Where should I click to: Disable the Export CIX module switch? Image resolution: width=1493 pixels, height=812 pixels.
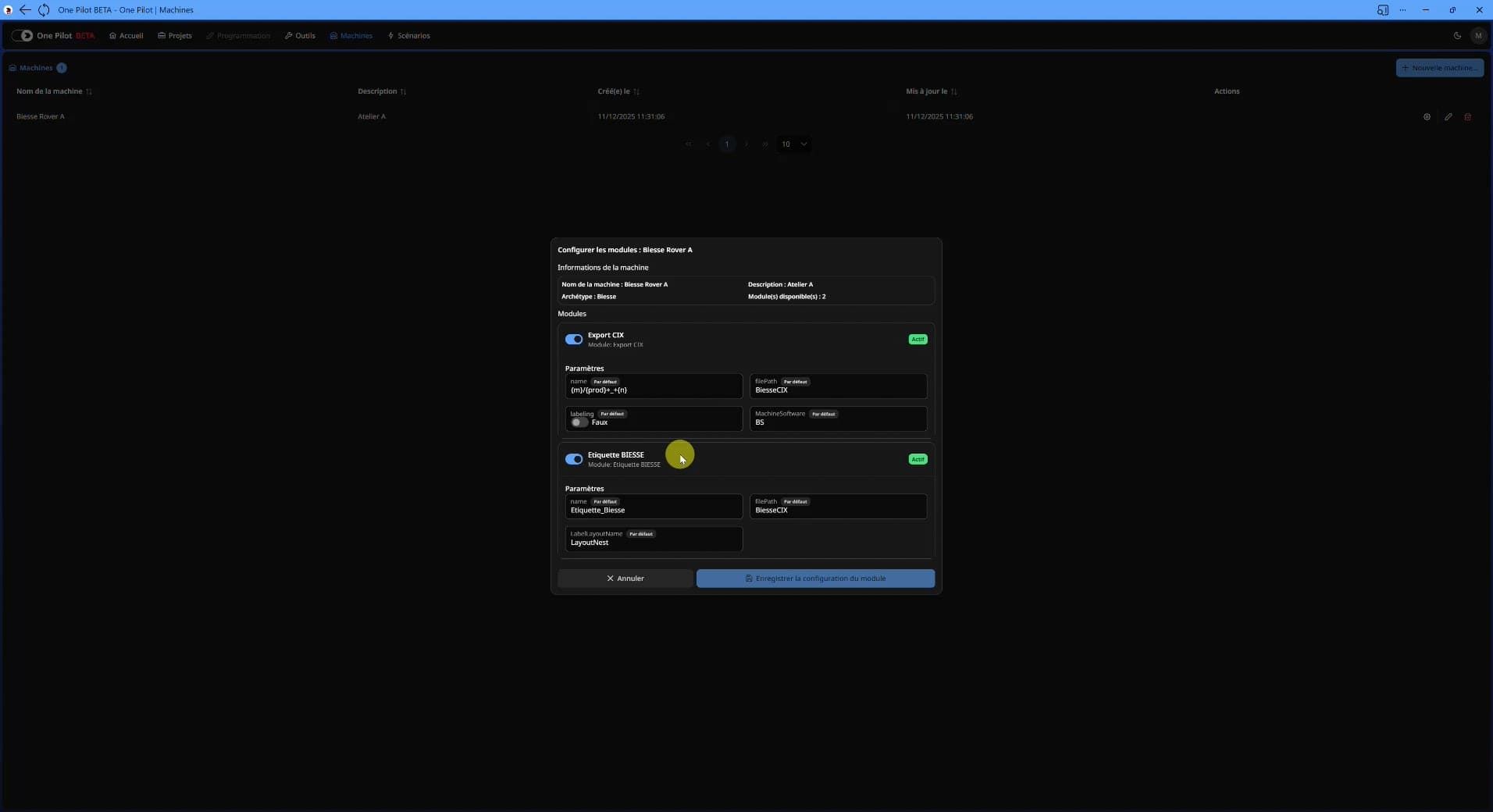point(574,339)
